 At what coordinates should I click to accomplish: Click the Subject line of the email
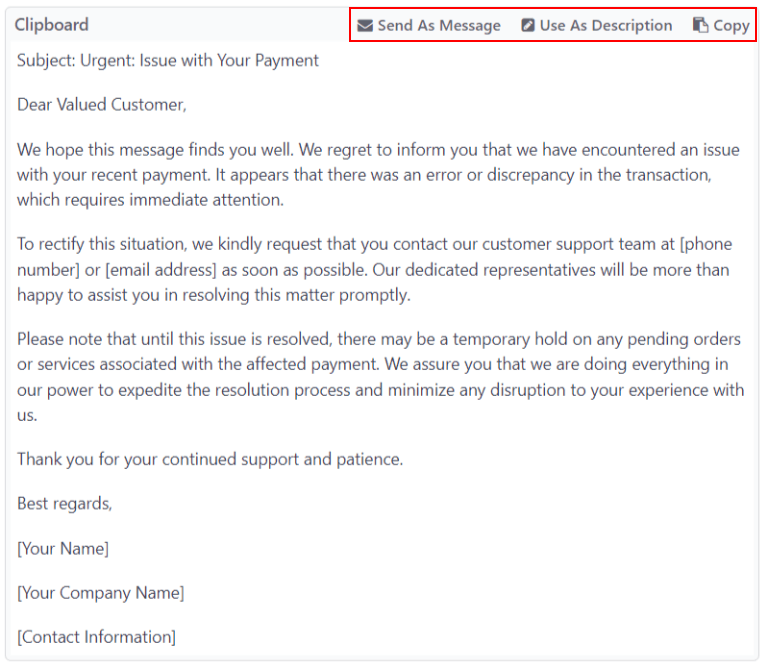click(168, 61)
